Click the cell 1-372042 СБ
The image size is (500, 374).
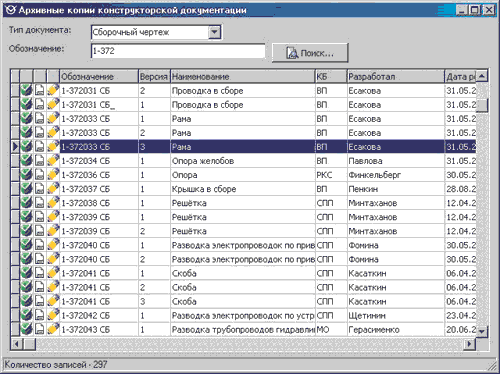99,315
